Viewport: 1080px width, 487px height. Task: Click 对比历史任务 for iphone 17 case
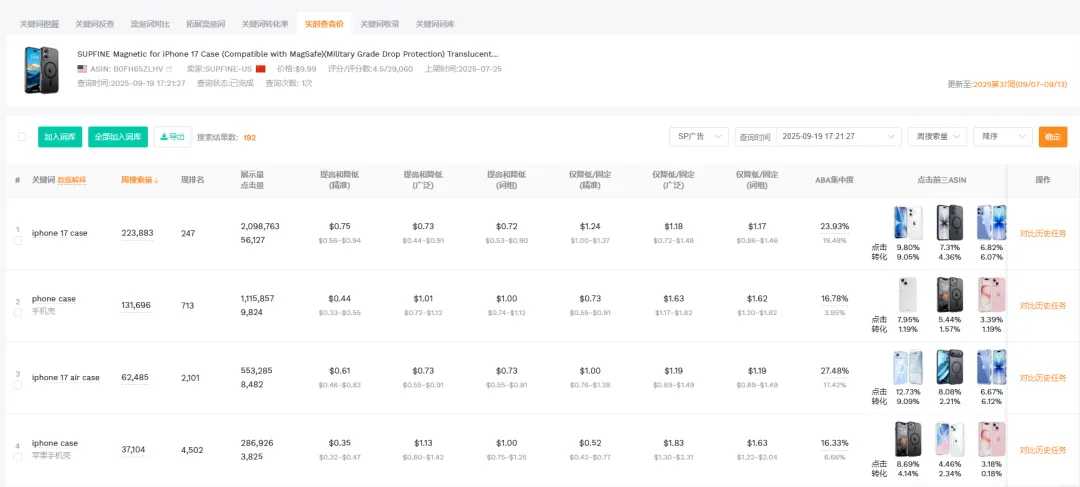click(x=1043, y=234)
